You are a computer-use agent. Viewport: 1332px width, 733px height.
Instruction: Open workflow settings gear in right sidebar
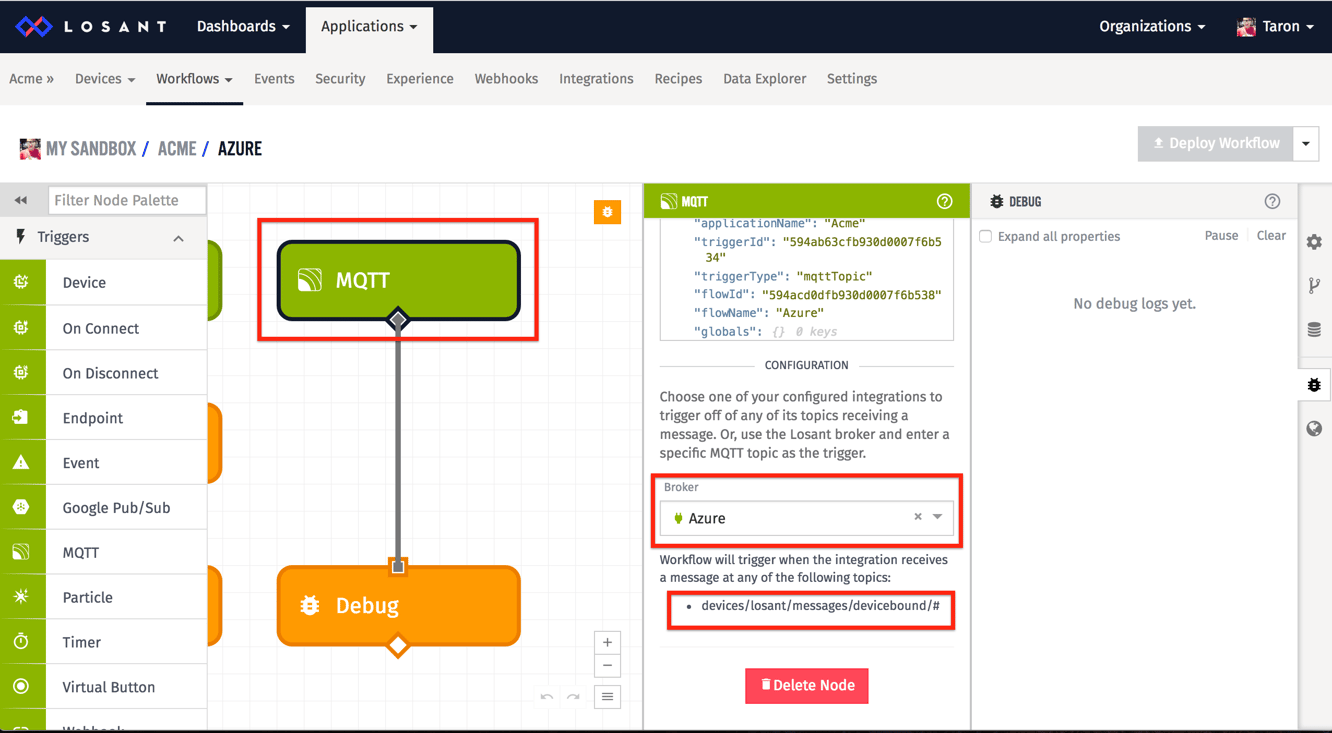click(x=1314, y=241)
